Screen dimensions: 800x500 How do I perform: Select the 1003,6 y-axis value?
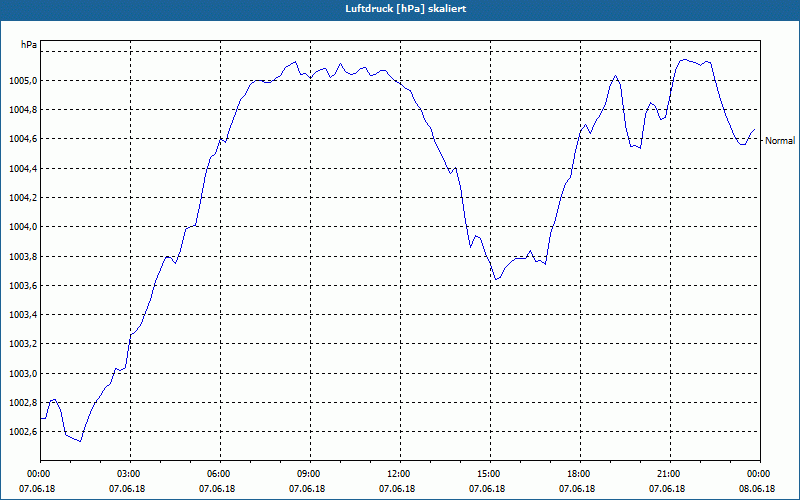pos(23,285)
